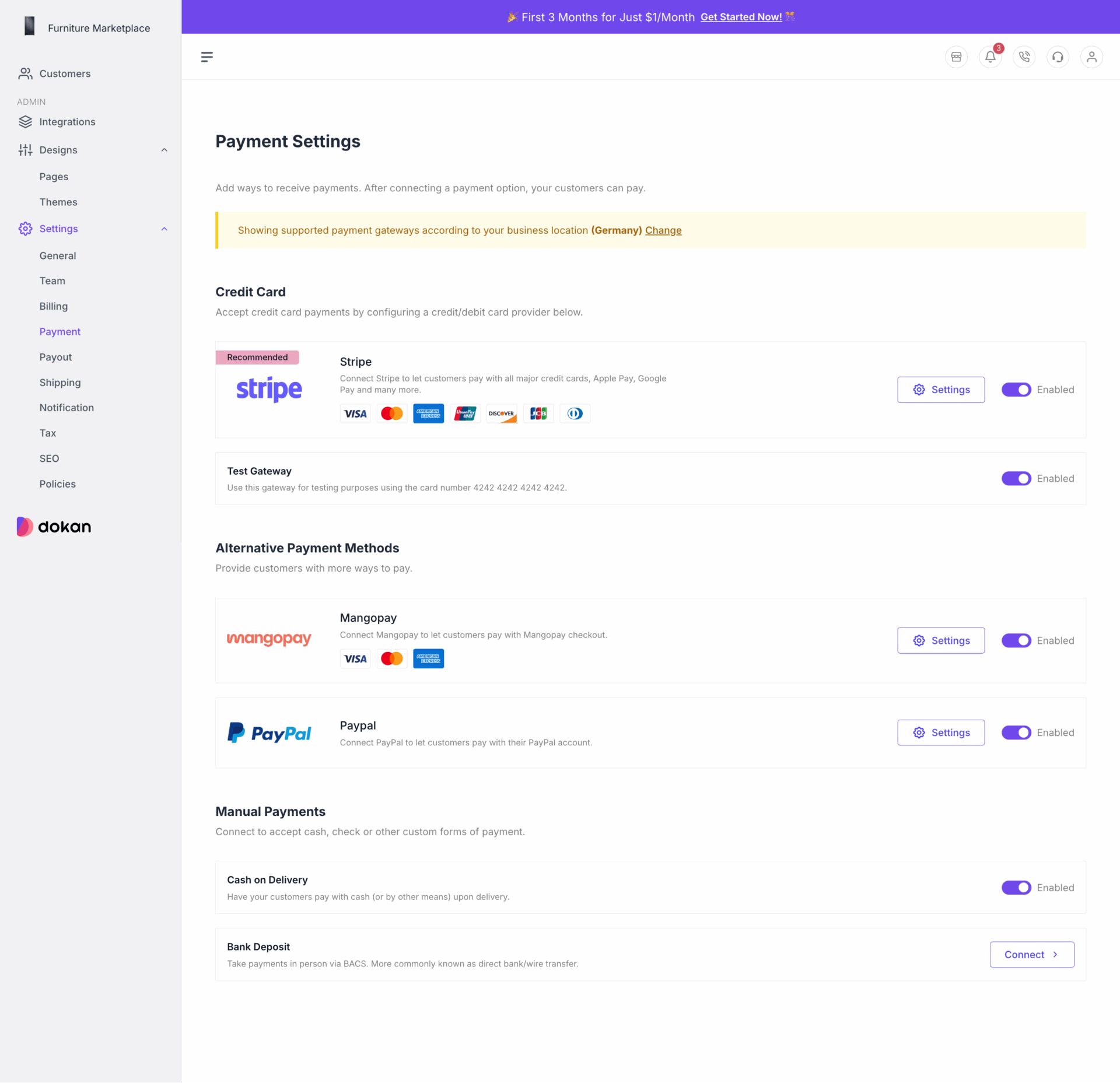1120x1083 pixels.
Task: Click Connect button for Bank Deposit
Action: 1032,954
